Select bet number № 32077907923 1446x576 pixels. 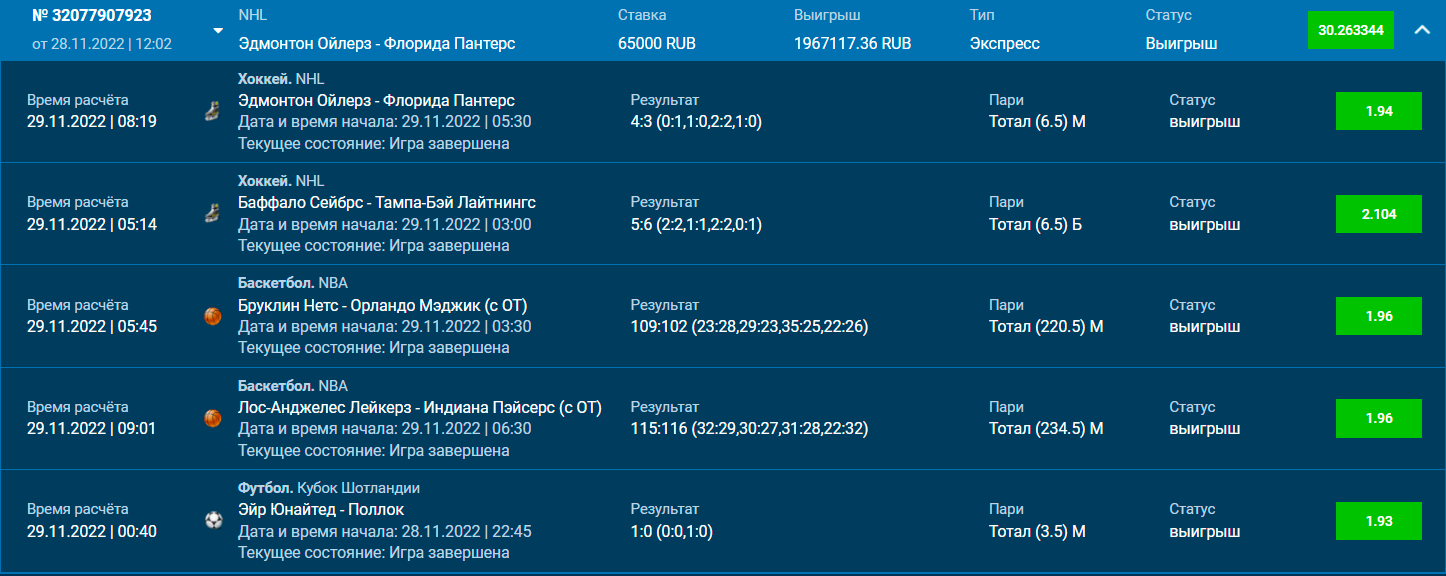[92, 17]
